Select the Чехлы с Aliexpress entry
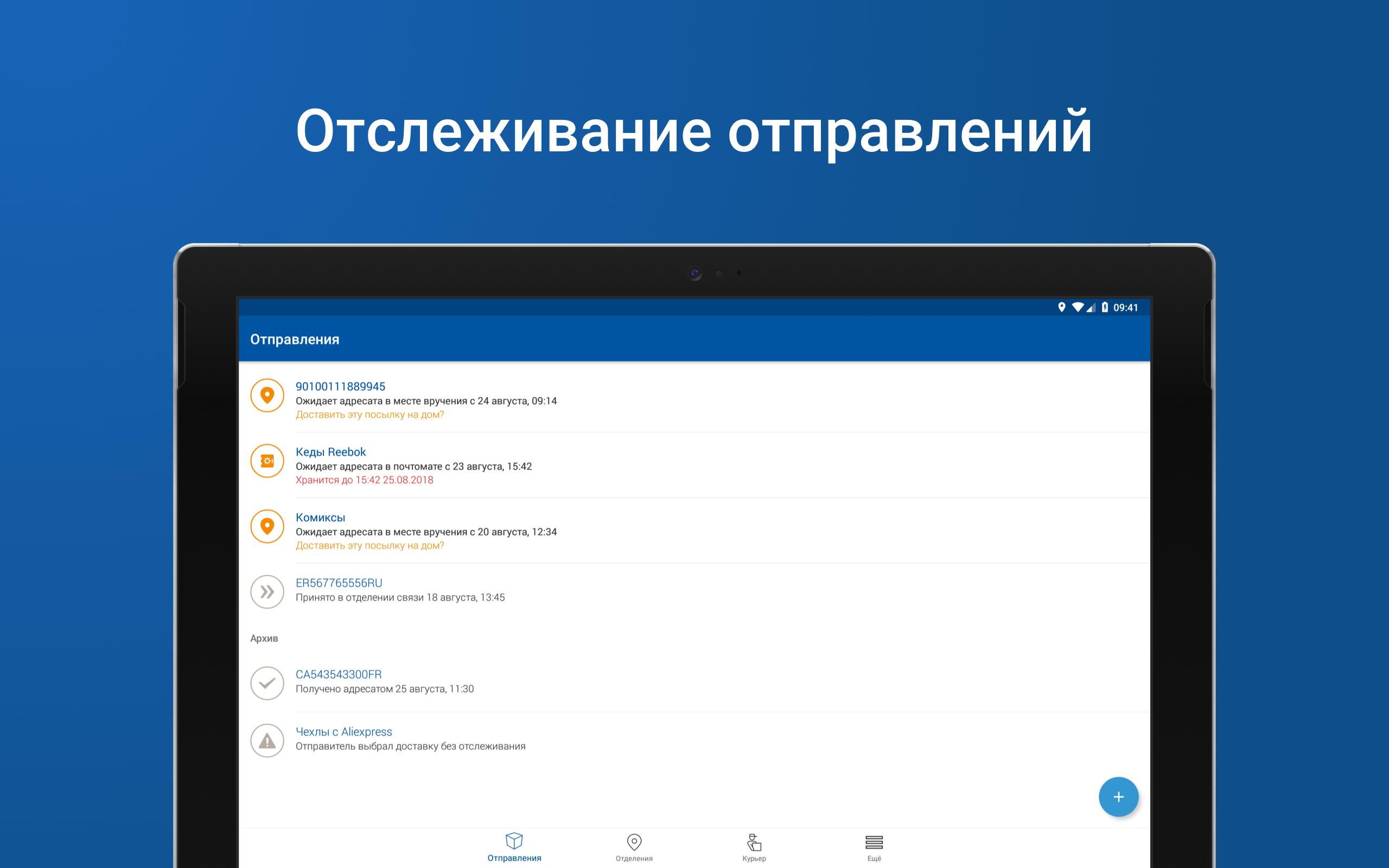Screen dimensions: 1389x868 coord(343,732)
